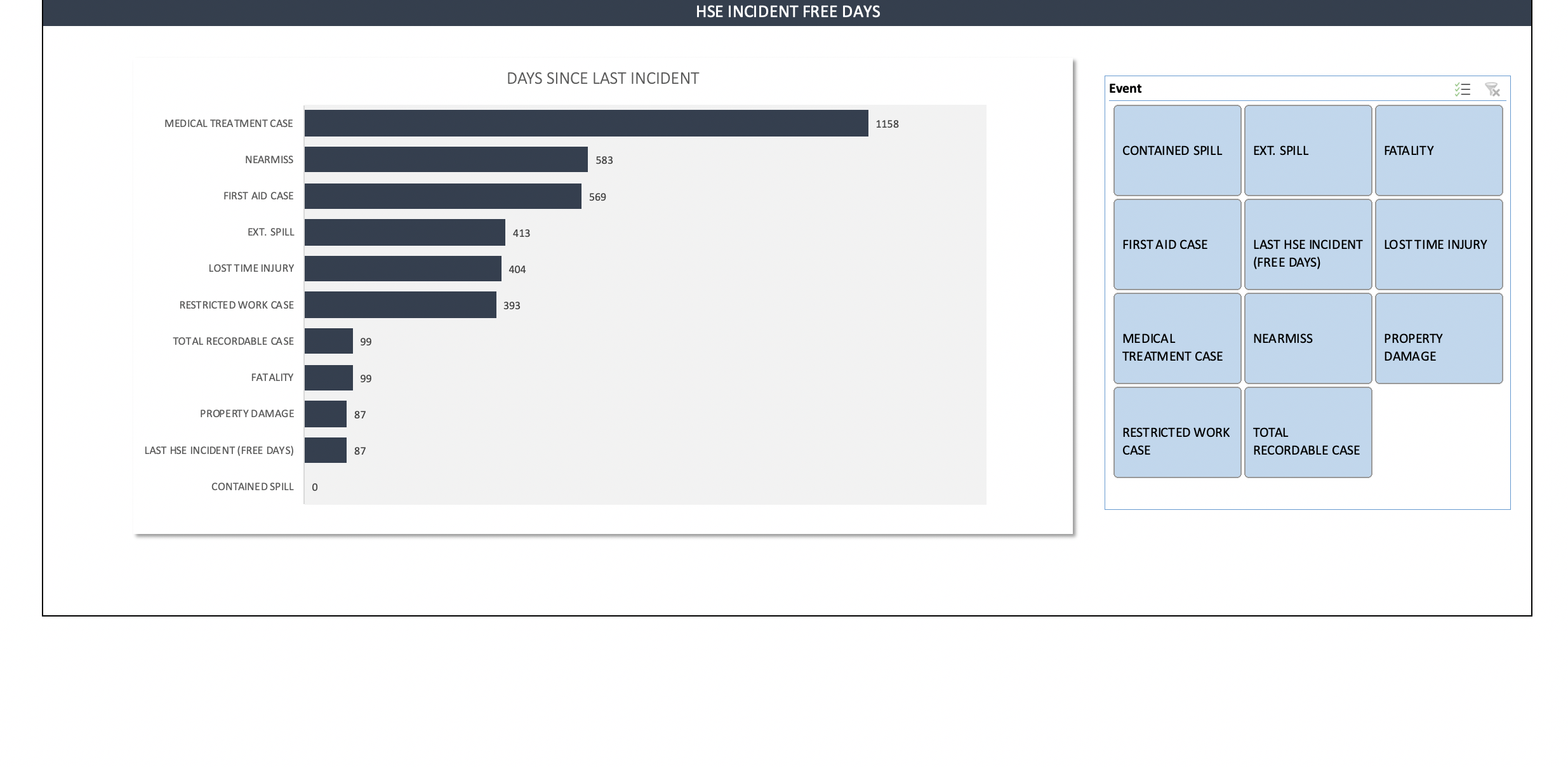
Task: Filter by LAST HSE INCIDENT (FREE DAYS)
Action: click(x=1308, y=244)
